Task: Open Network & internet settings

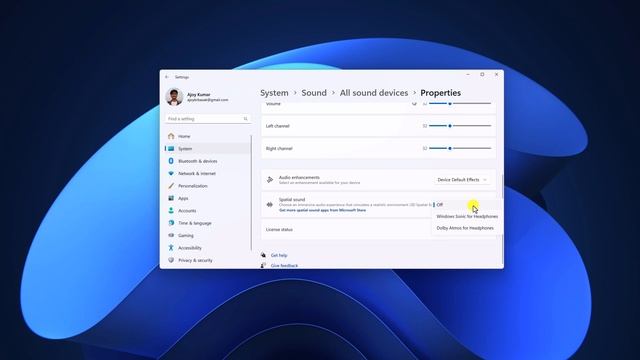Action: tap(208, 173)
